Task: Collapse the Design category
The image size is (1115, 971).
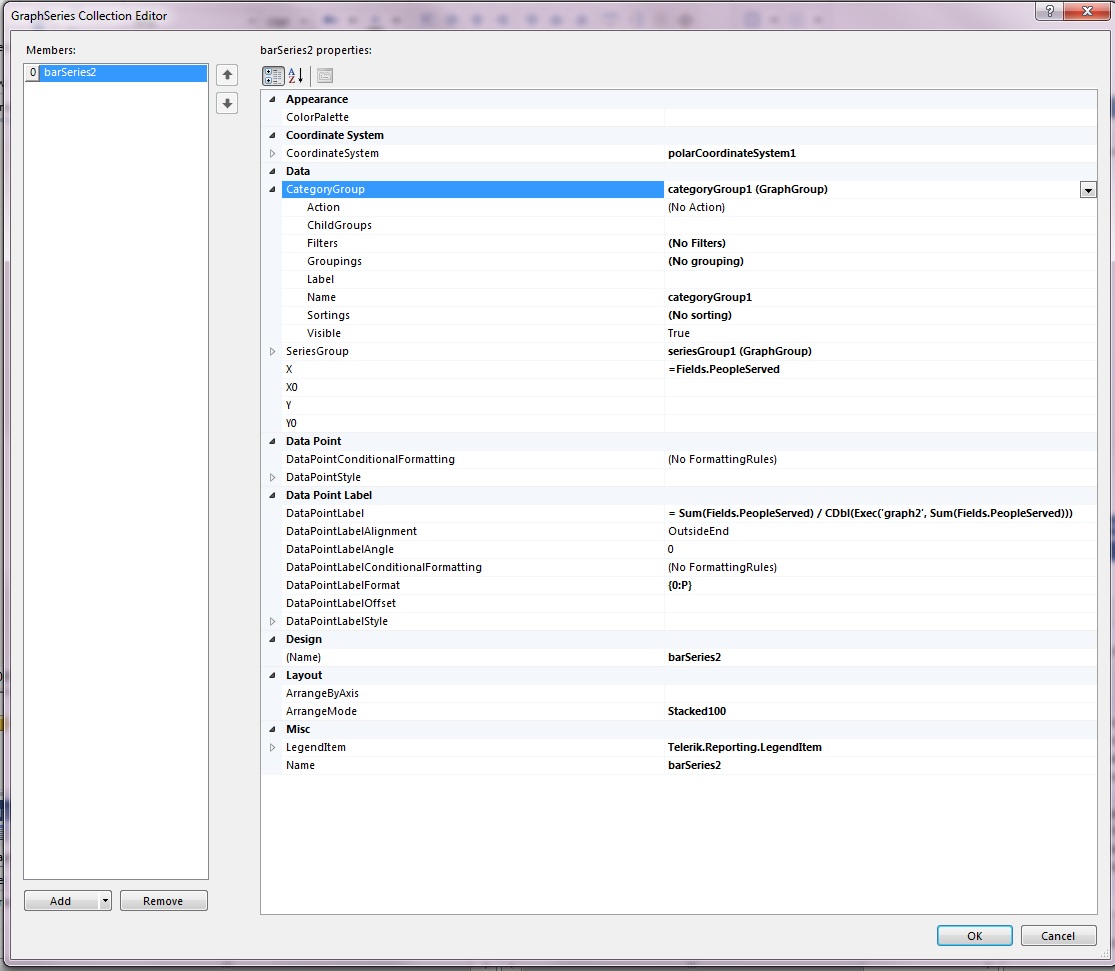Action: pyautogui.click(x=272, y=640)
